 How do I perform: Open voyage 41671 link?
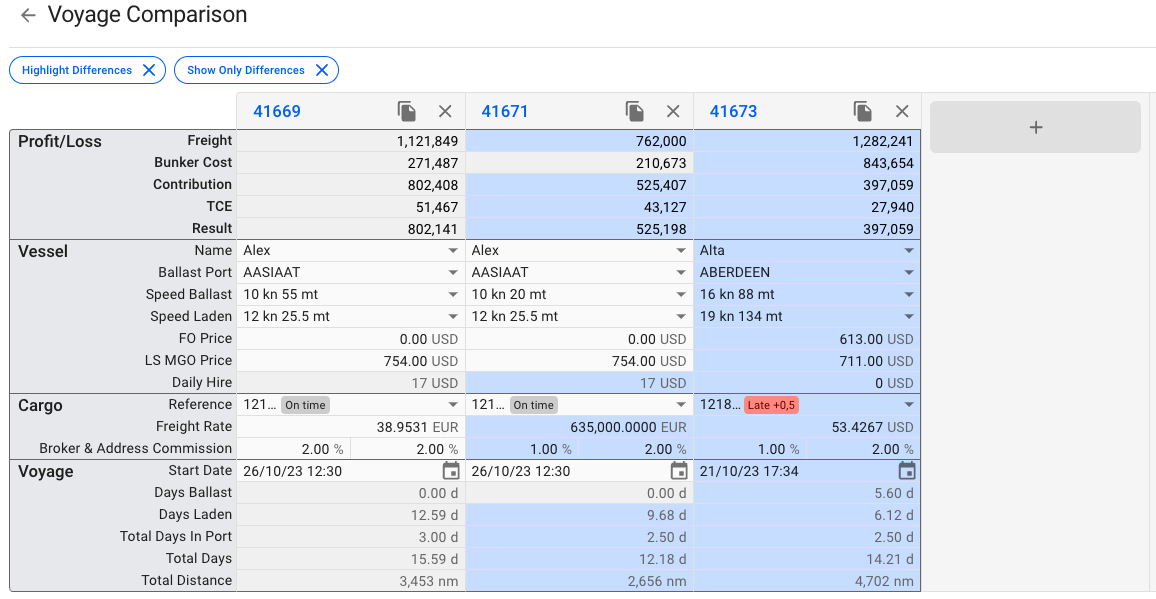(504, 111)
